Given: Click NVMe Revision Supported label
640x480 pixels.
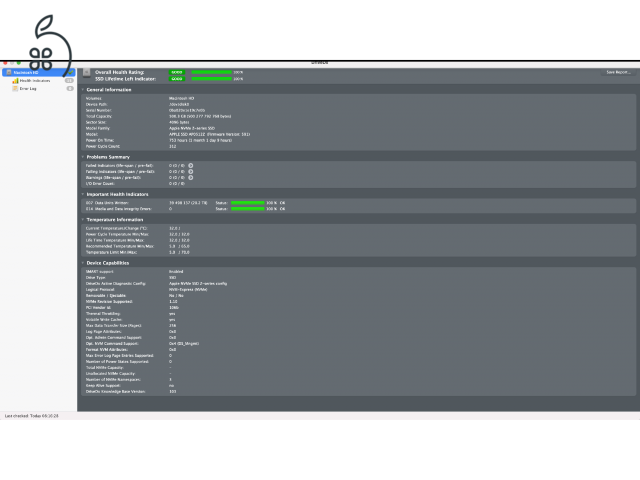Looking at the screenshot, I should click(109, 302).
